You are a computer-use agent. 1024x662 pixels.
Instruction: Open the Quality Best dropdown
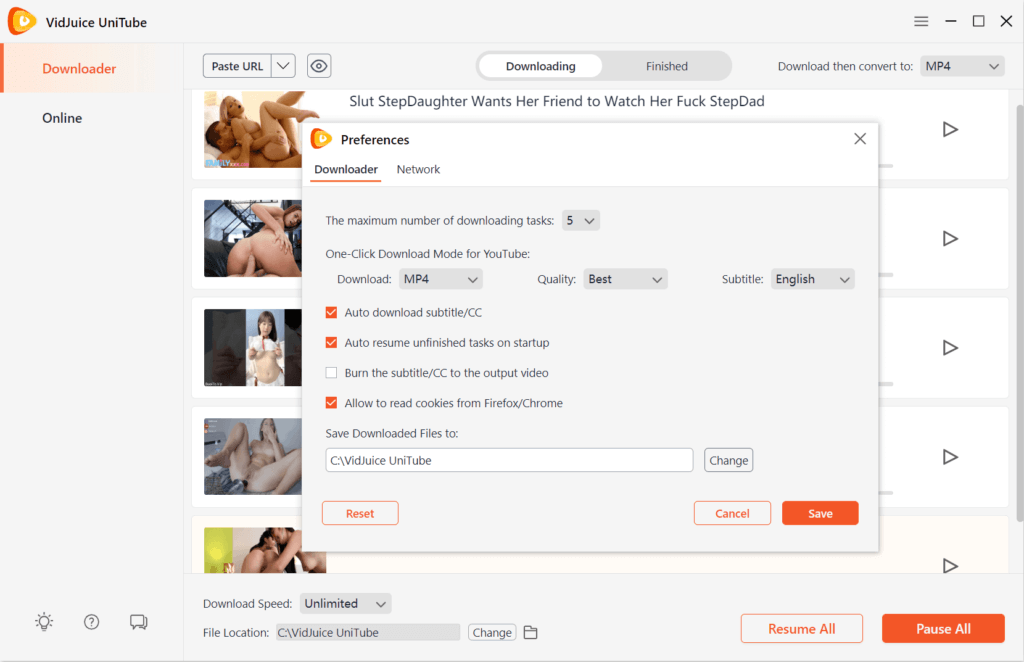coord(626,279)
